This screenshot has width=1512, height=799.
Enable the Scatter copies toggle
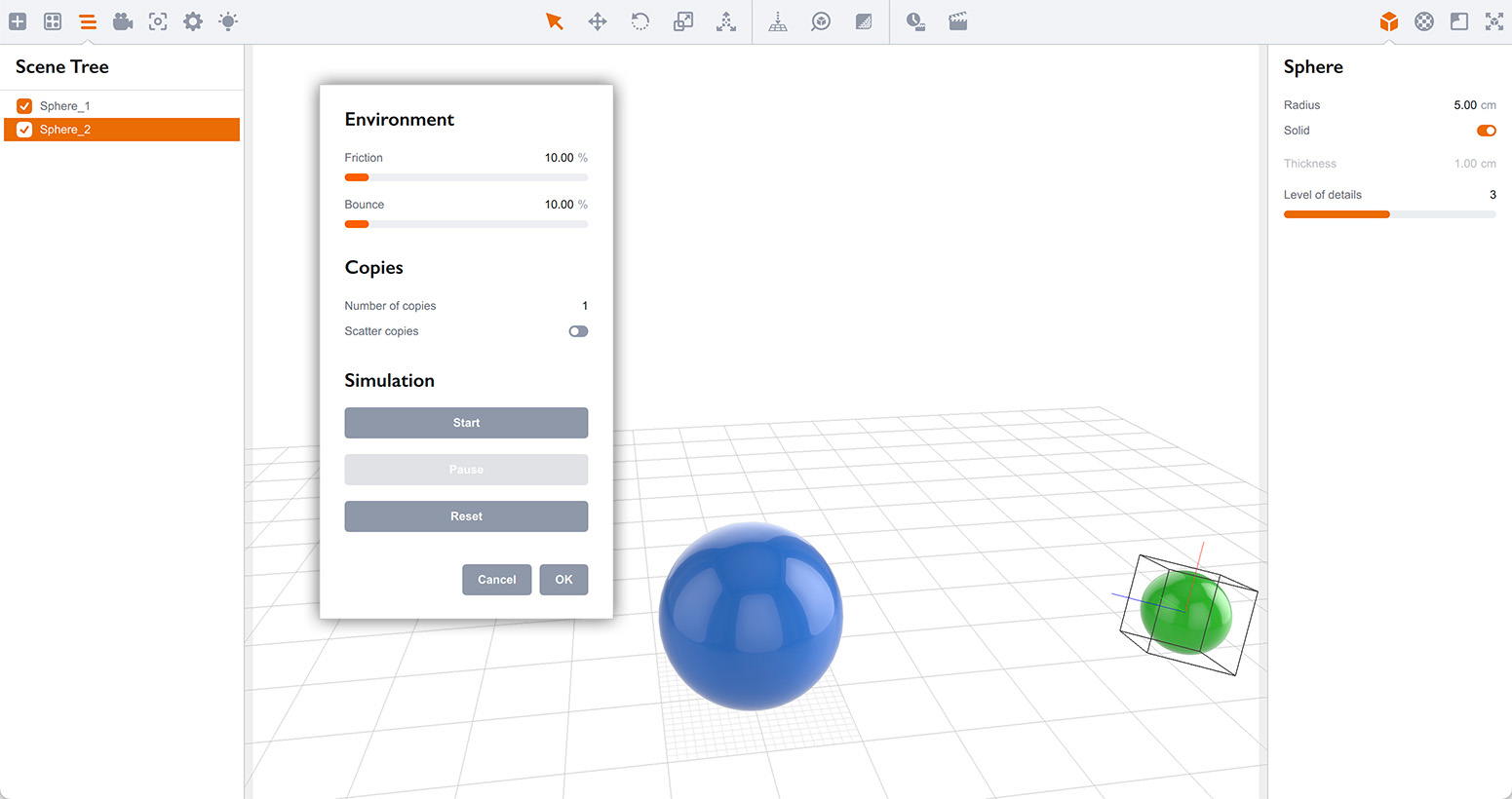pyautogui.click(x=578, y=331)
